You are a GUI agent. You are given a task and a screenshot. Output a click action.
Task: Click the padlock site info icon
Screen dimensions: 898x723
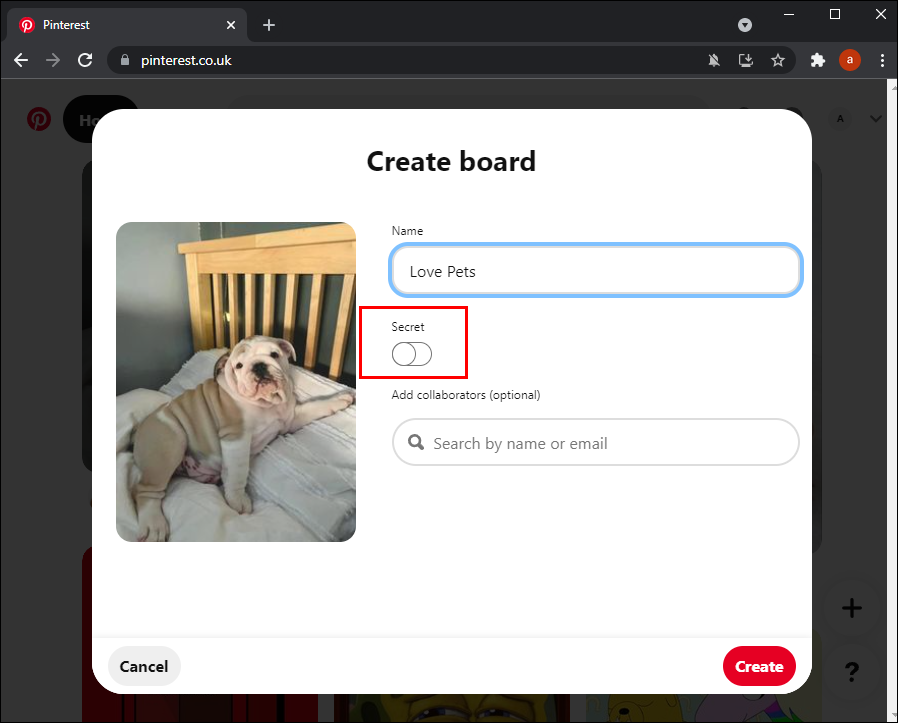(125, 60)
